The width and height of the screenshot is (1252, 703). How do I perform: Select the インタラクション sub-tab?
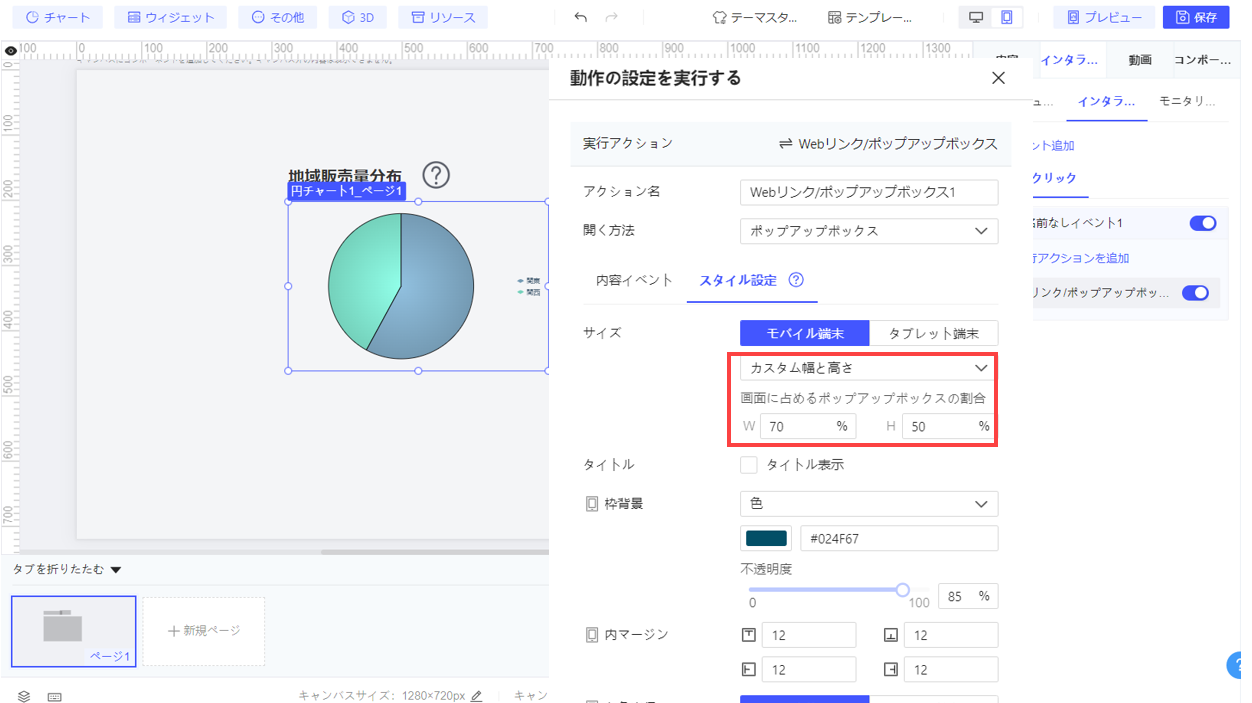click(1107, 101)
